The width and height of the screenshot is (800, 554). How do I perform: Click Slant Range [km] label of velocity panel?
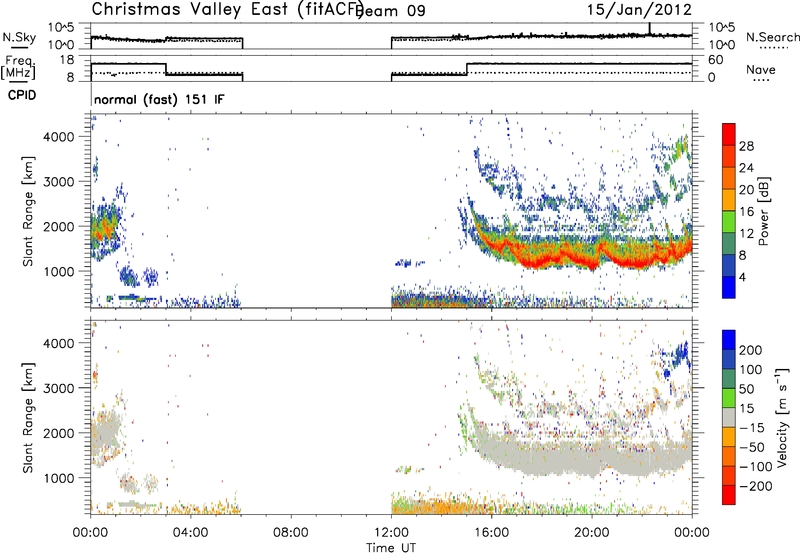29,417
